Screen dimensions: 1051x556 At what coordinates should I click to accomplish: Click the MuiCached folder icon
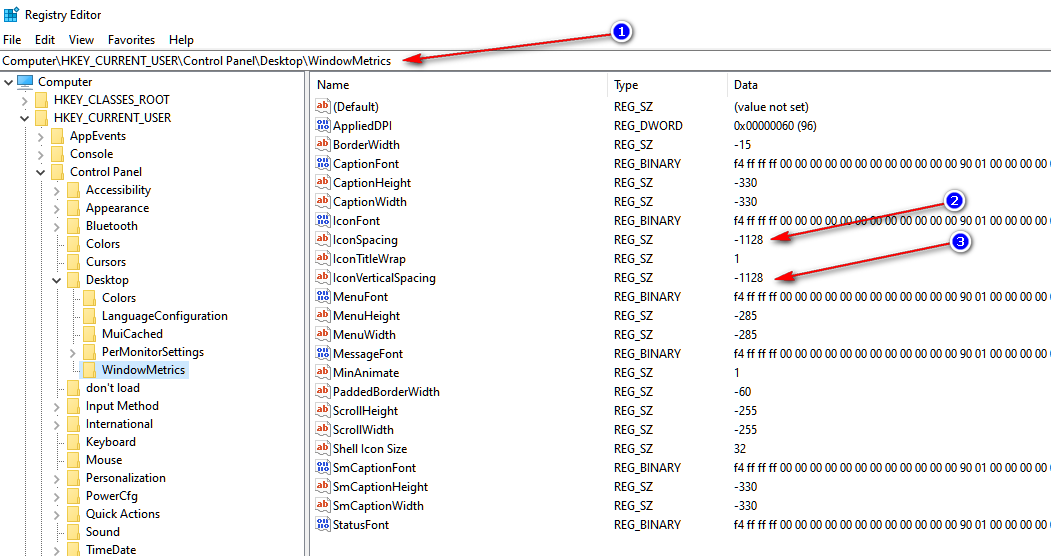point(90,334)
